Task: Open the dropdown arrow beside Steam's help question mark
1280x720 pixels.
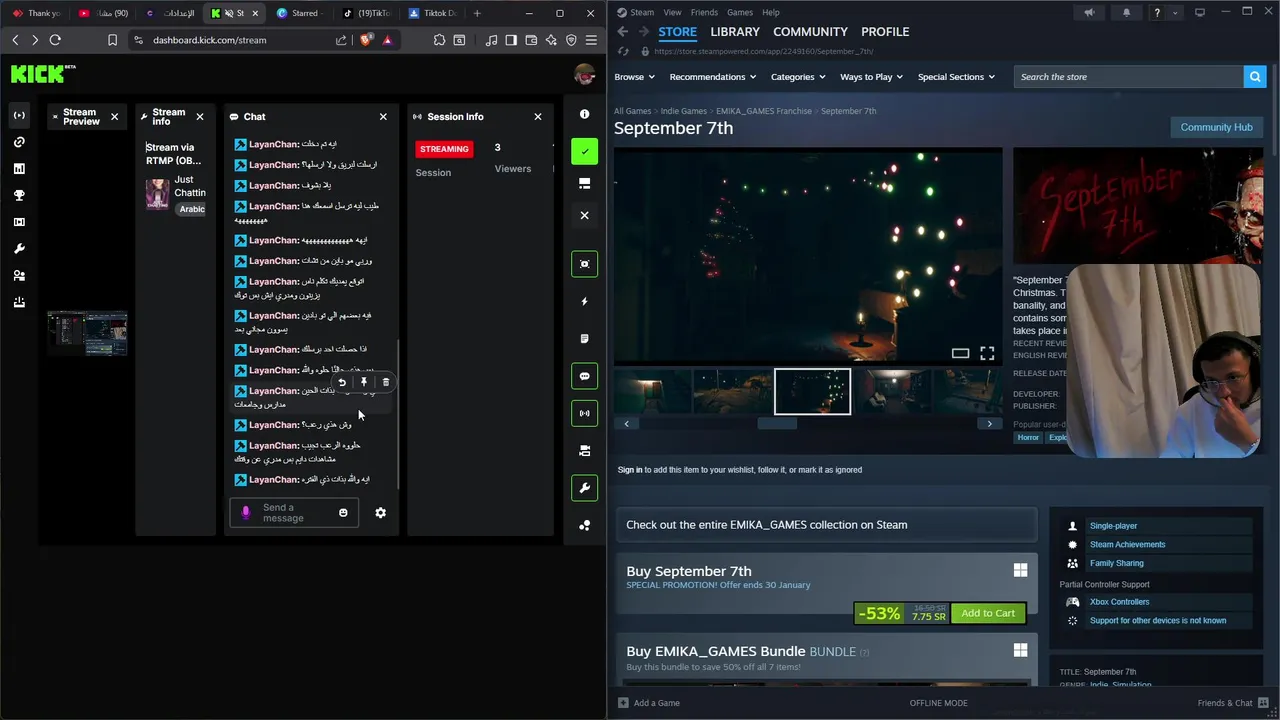Action: click(x=1175, y=13)
